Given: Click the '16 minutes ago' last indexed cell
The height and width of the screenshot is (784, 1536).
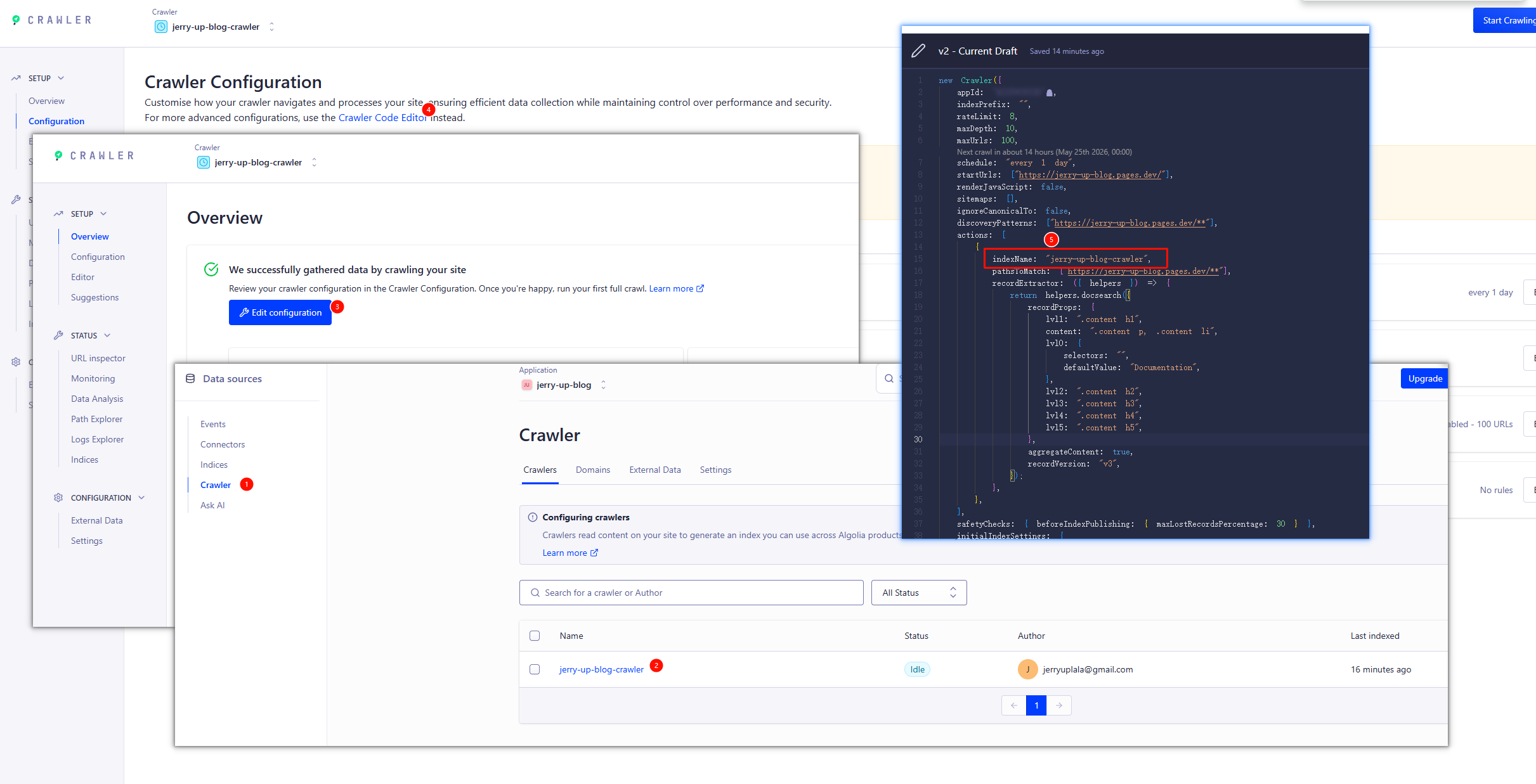Looking at the screenshot, I should coord(1381,670).
